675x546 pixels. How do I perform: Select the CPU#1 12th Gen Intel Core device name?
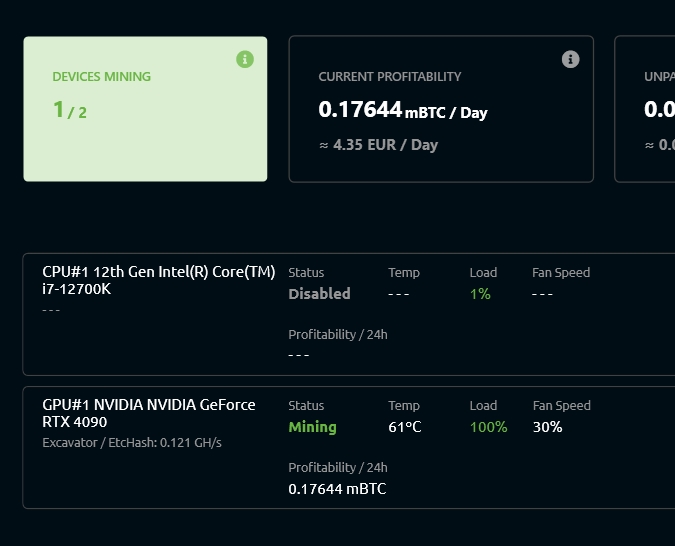[159, 280]
